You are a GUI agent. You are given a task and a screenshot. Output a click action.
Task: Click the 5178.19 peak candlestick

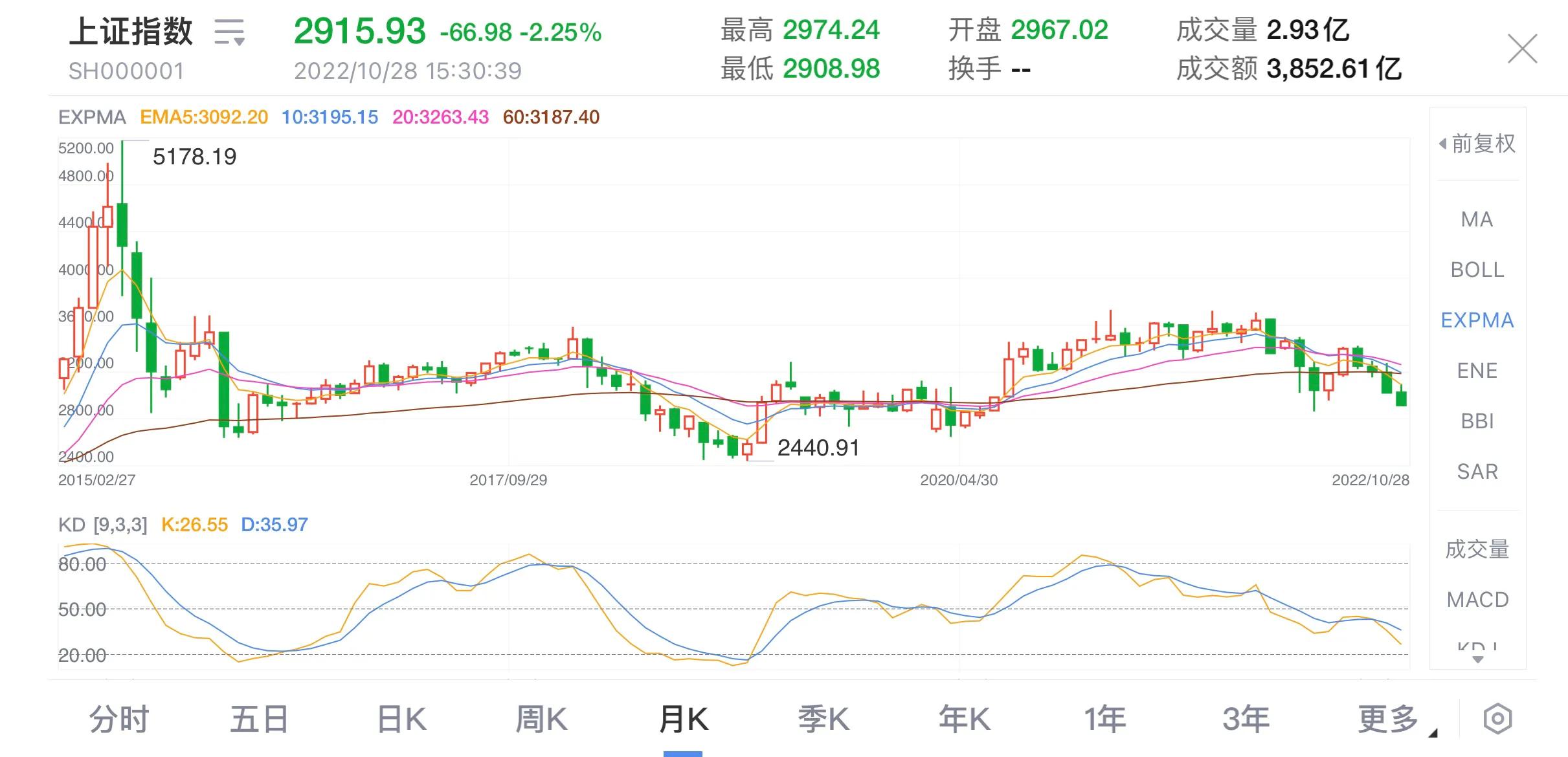pyautogui.click(x=122, y=223)
